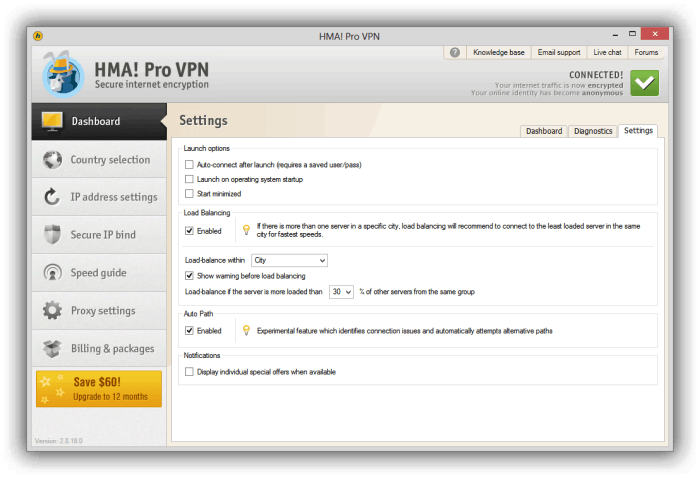Viewport: 700px width, 478px height.
Task: Click the HMA title bar app icon
Action: click(38, 36)
